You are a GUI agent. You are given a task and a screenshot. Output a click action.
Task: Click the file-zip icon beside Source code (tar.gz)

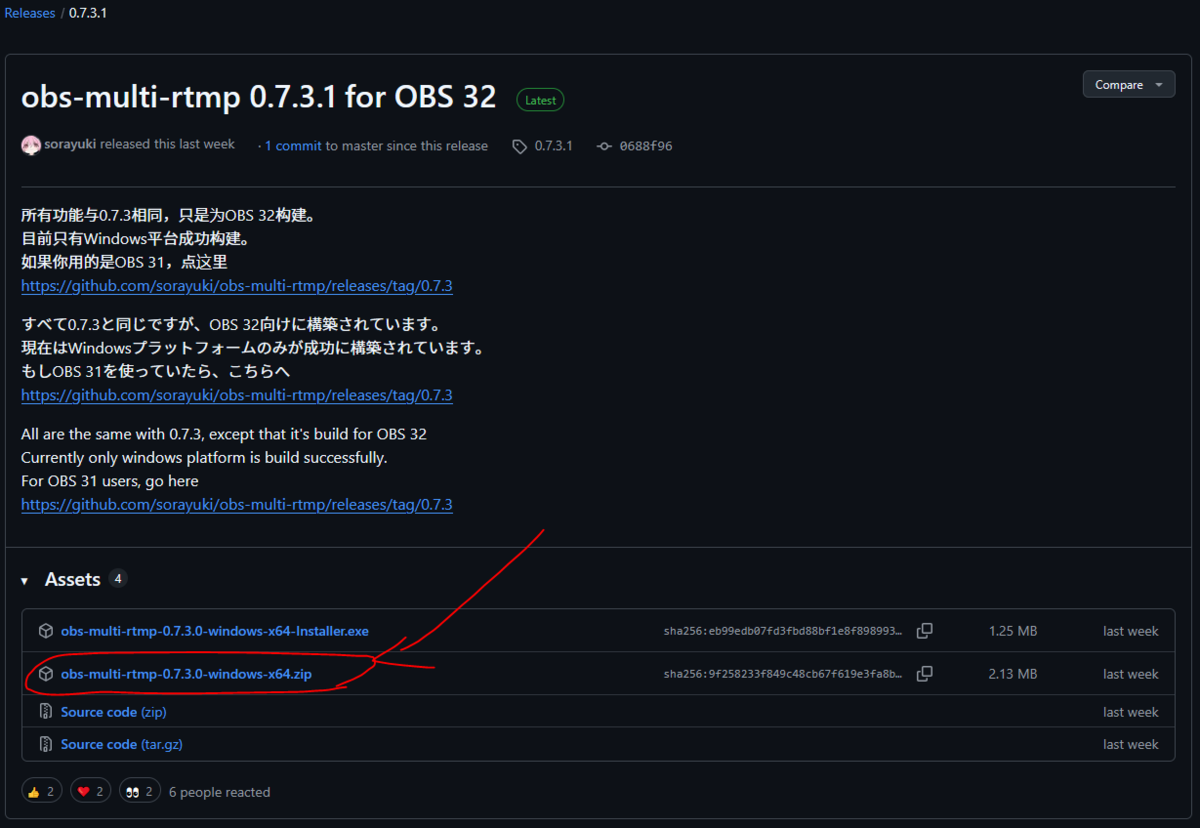(46, 744)
